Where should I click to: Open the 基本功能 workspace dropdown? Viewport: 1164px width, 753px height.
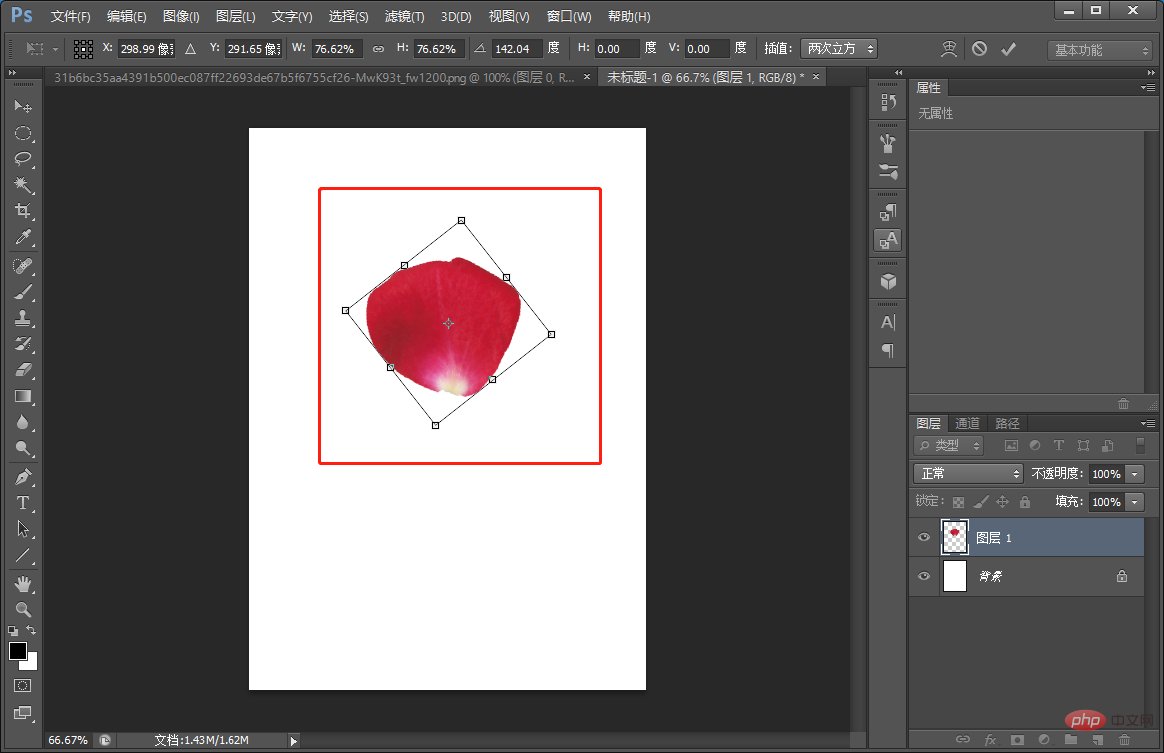pos(1099,50)
